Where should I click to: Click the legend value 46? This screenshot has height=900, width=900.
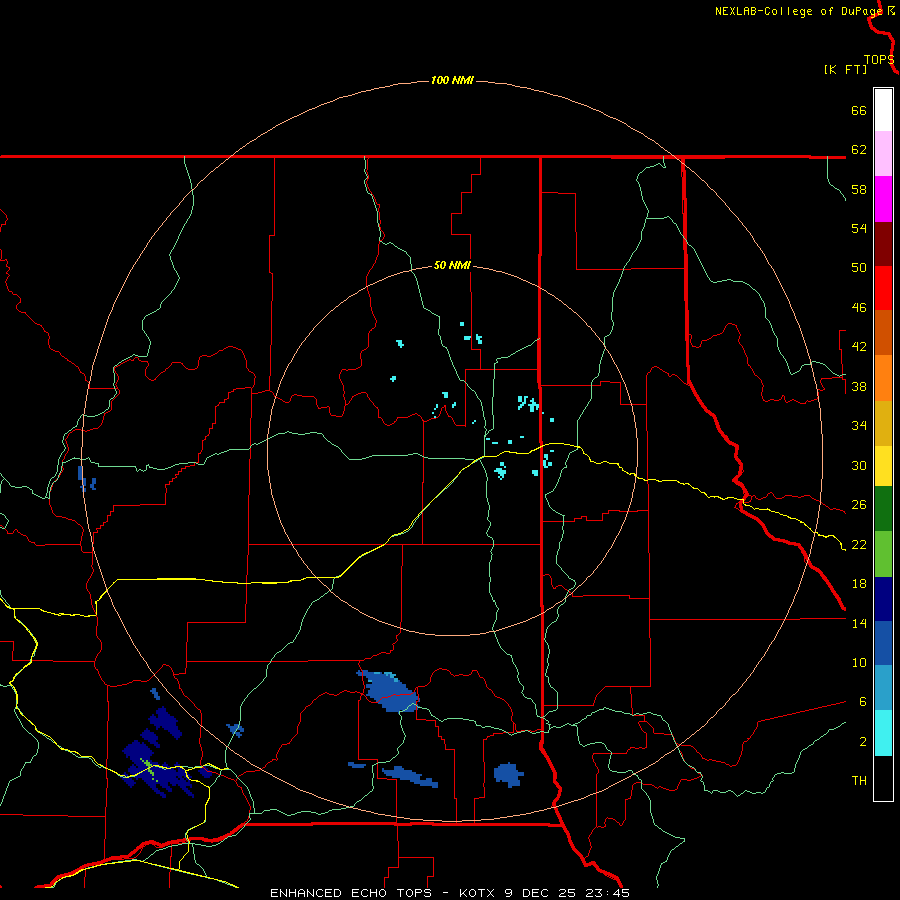click(x=859, y=308)
